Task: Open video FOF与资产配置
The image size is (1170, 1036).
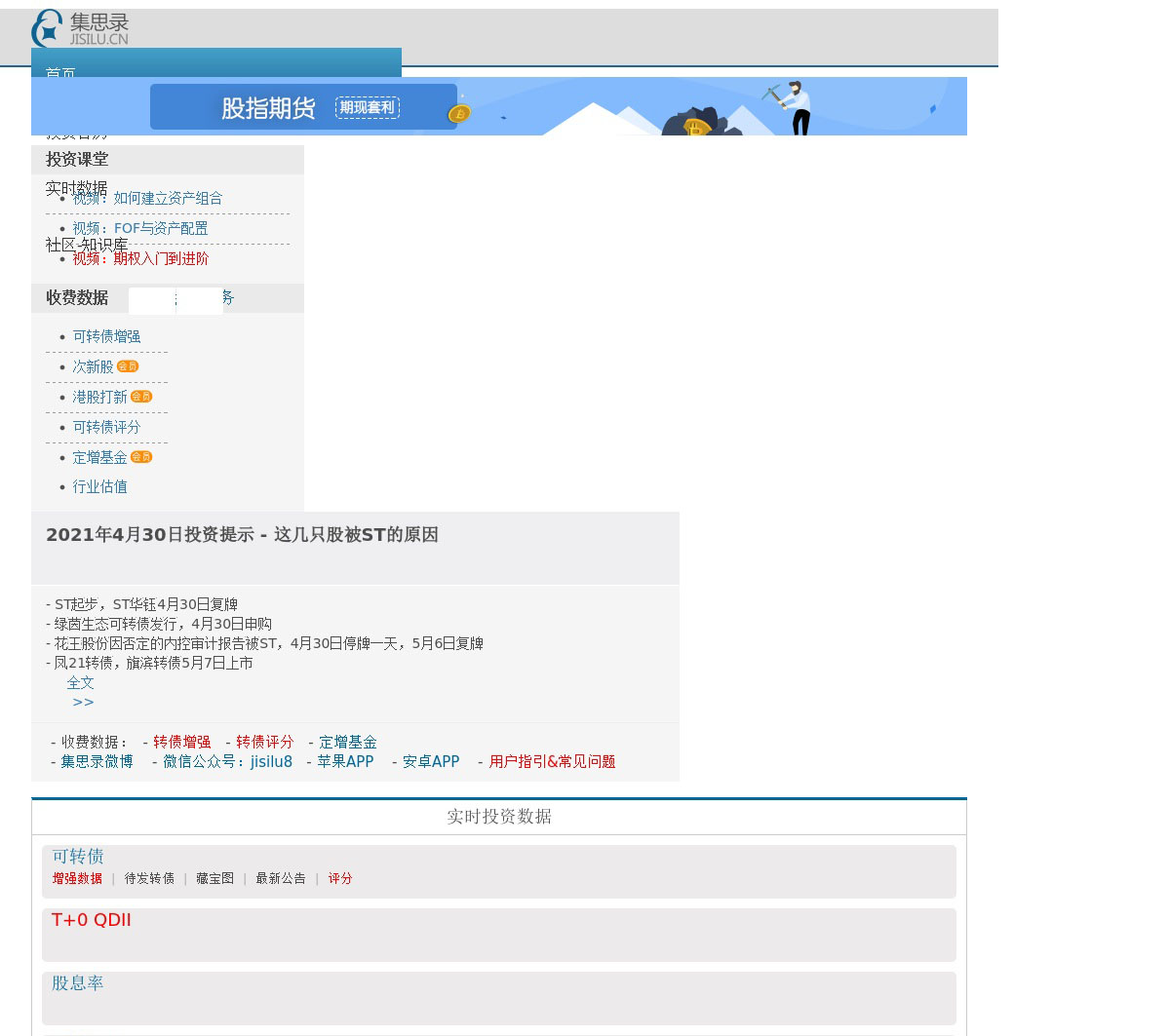Action: (139, 228)
